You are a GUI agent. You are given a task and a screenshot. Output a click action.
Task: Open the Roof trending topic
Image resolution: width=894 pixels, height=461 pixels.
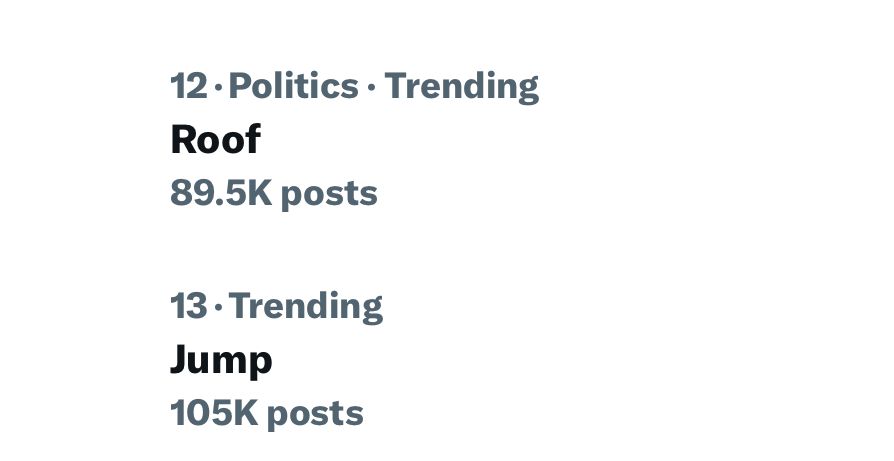215,140
